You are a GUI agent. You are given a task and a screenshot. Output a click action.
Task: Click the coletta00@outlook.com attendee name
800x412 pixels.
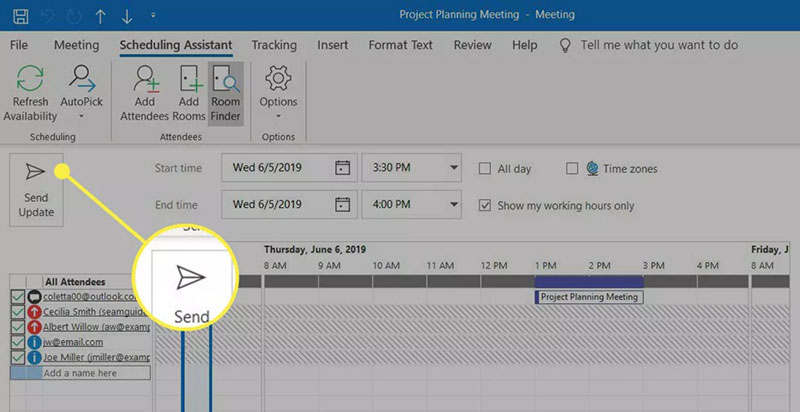click(89, 296)
